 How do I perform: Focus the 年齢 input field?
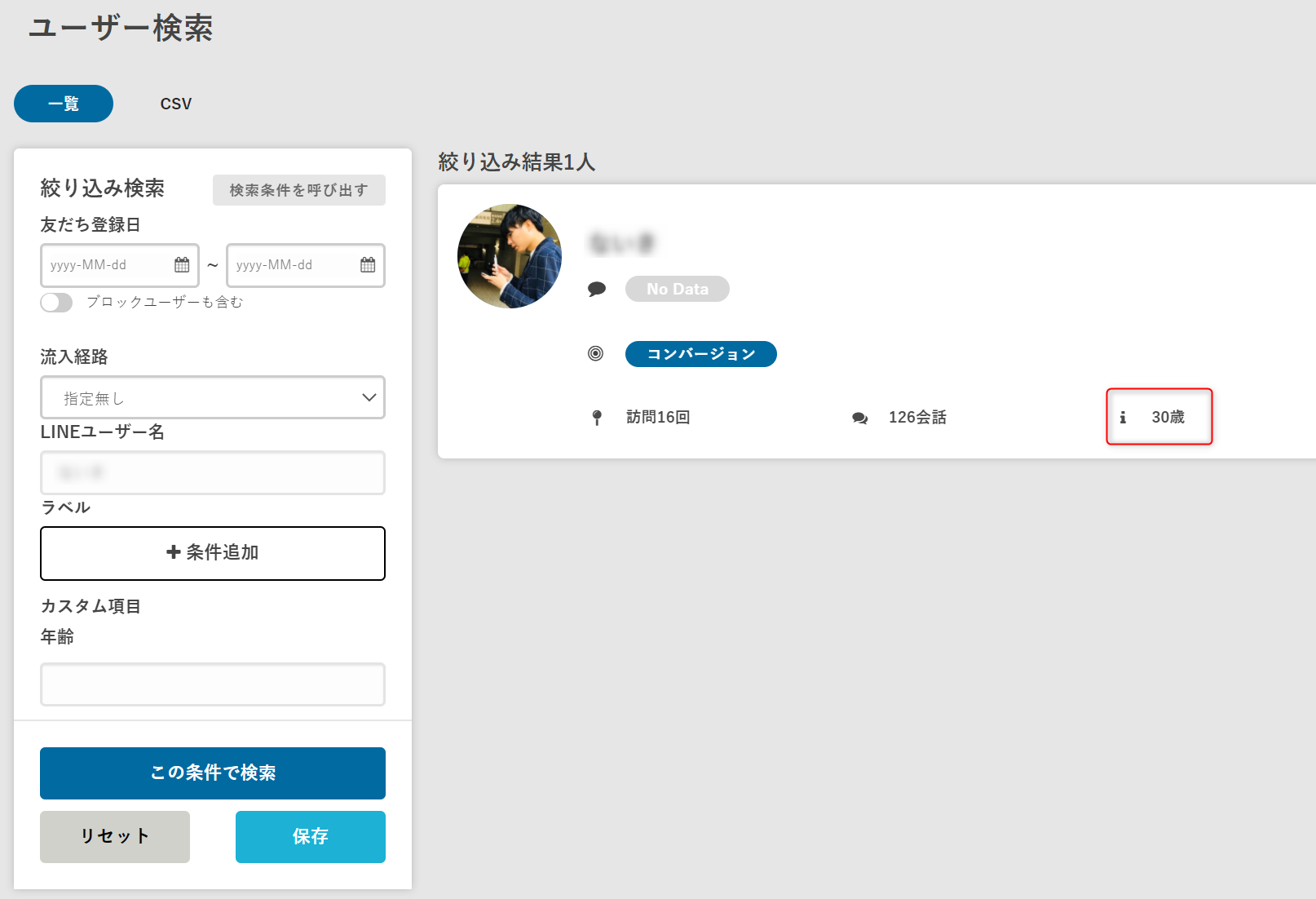pyautogui.click(x=213, y=684)
